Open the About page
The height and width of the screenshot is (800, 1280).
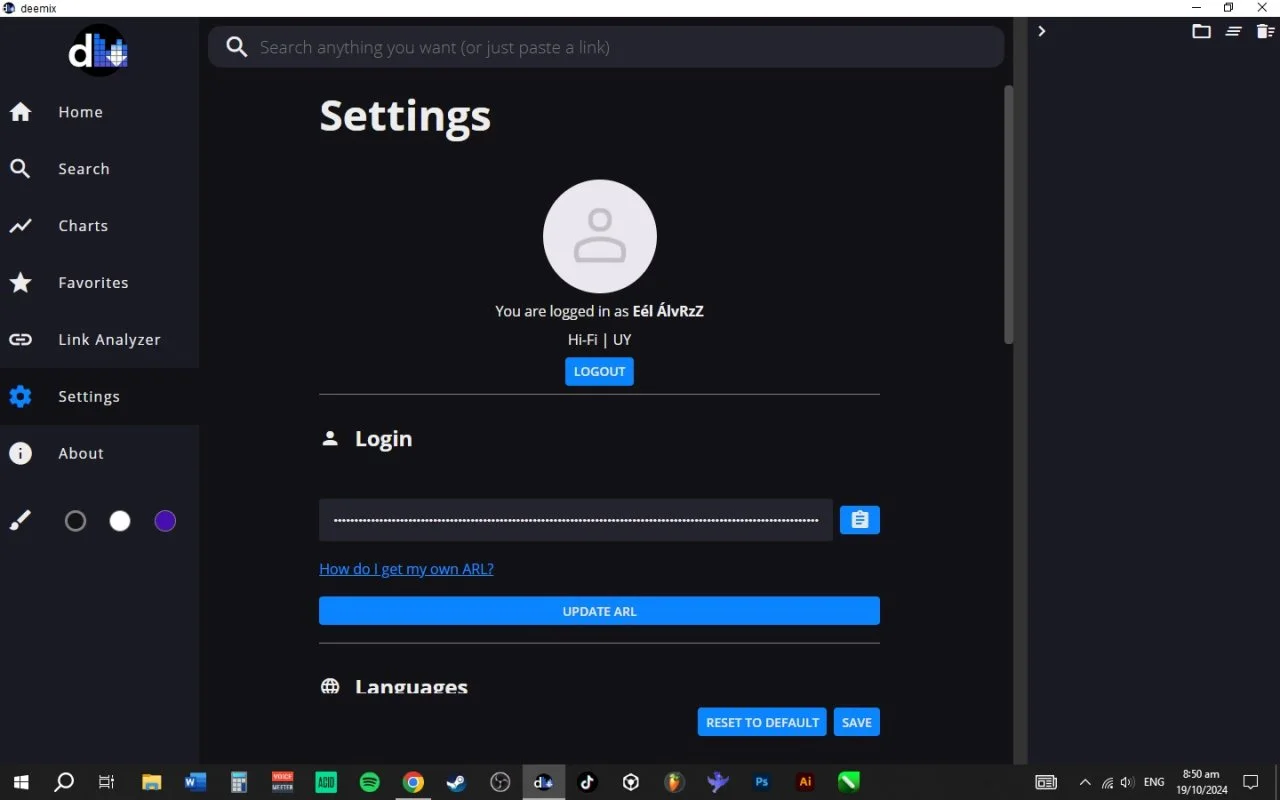(99, 454)
